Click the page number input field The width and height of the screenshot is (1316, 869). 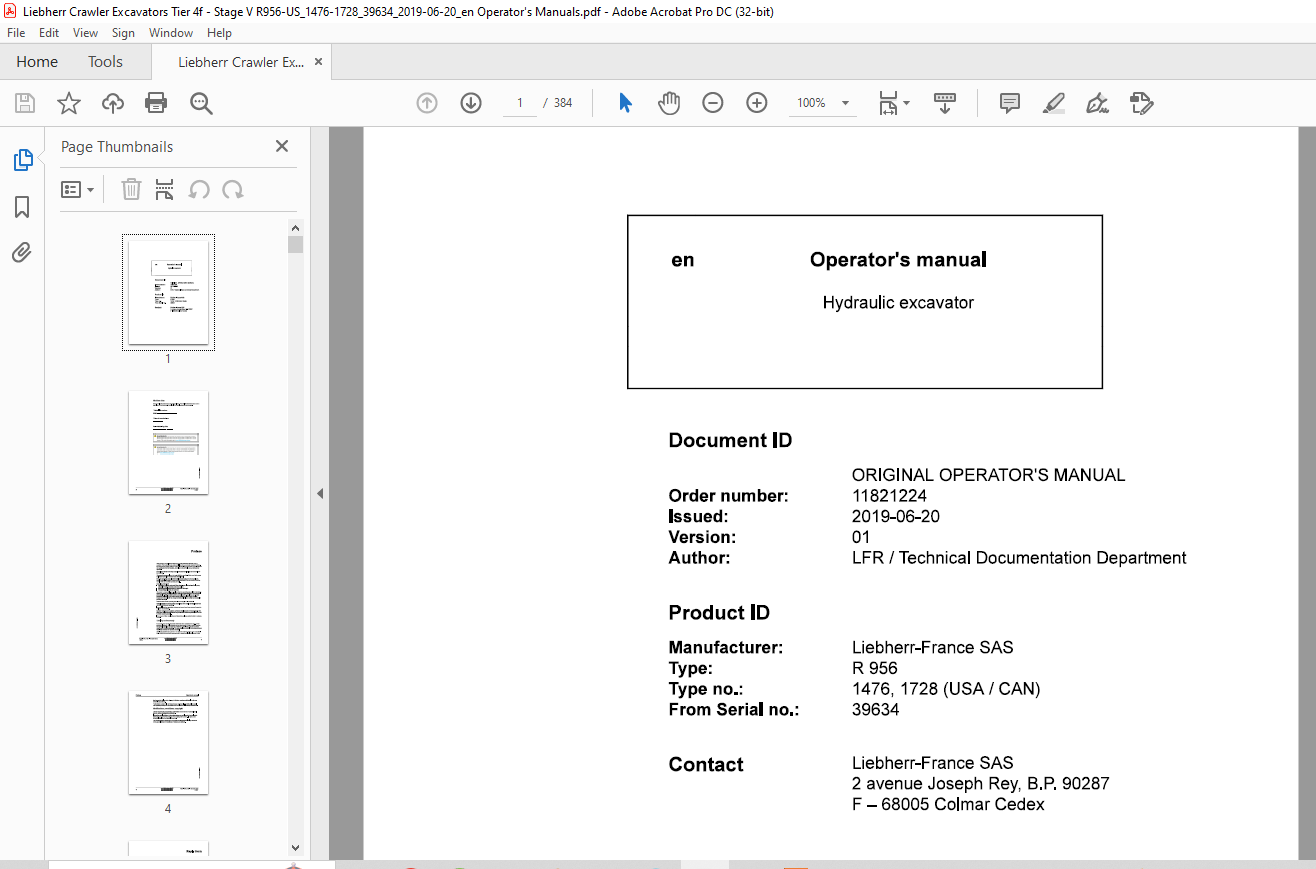click(x=520, y=103)
